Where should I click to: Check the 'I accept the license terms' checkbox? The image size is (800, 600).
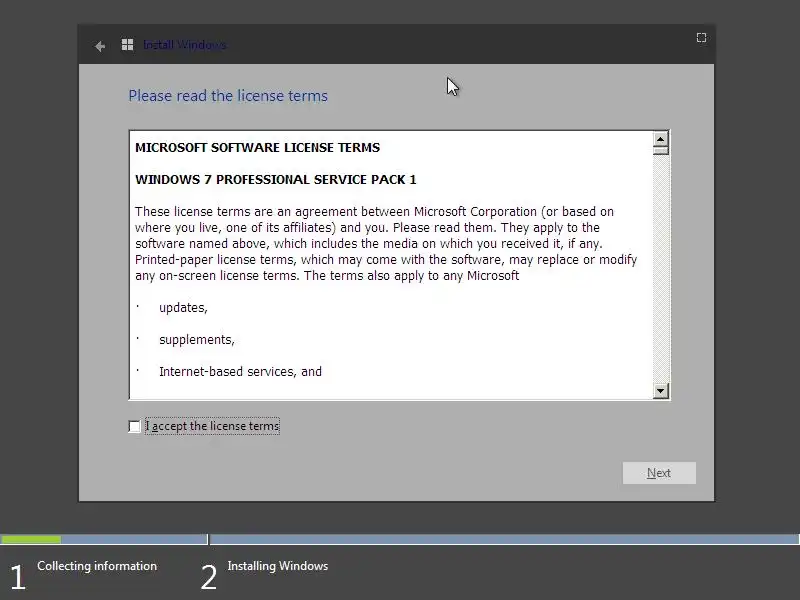pos(135,427)
